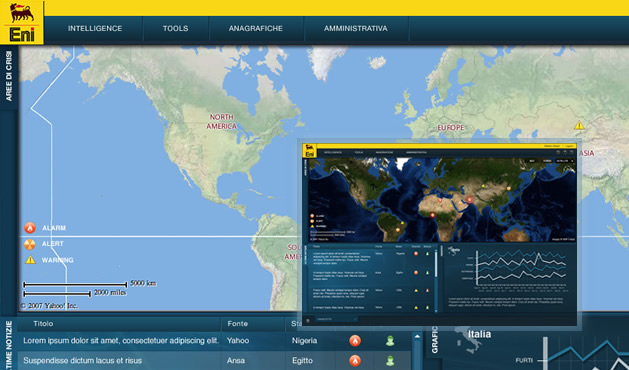Open the AMMINISTRATIVA menu
629x370 pixels.
click(x=355, y=28)
